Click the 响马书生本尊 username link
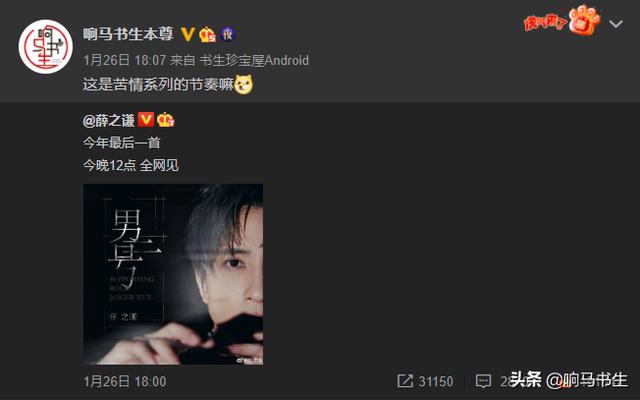Screen dimensions: 640x400 [x=128, y=34]
